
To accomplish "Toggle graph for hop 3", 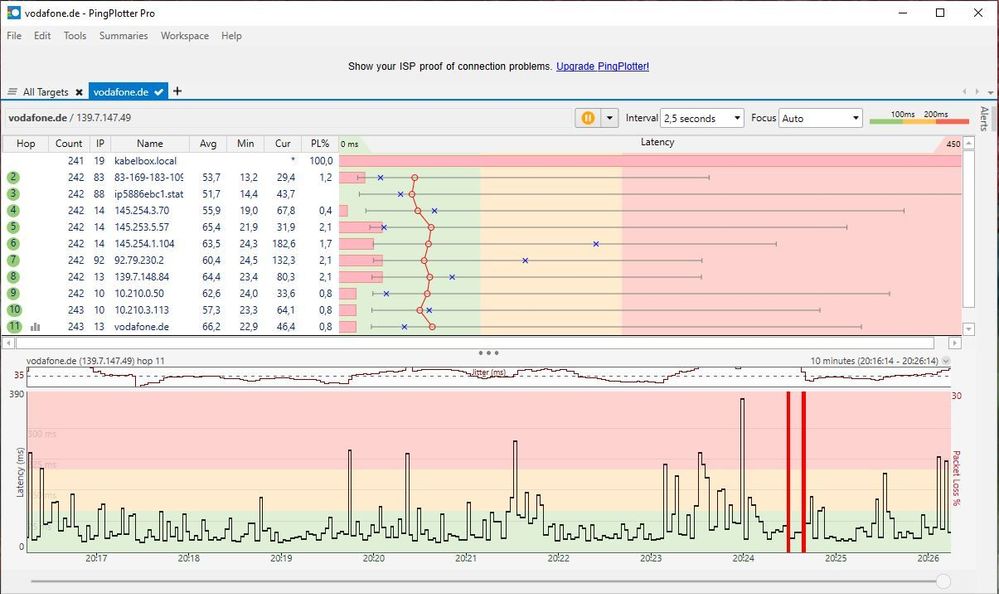I will pos(13,194).
